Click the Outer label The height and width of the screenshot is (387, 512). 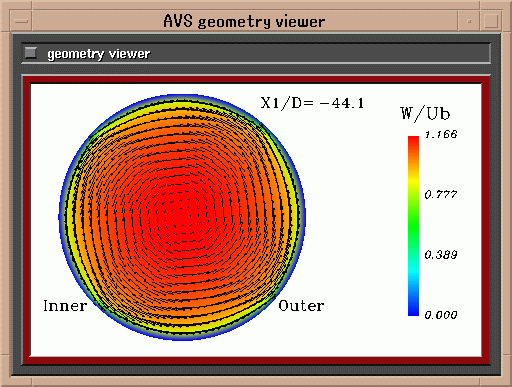click(301, 306)
